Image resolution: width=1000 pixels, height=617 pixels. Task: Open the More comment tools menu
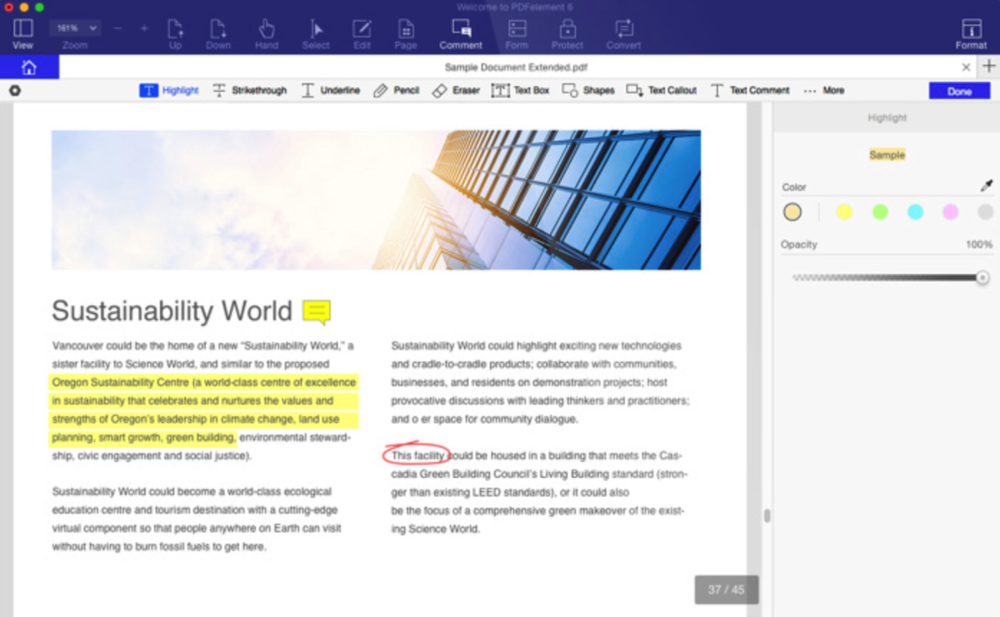point(824,91)
